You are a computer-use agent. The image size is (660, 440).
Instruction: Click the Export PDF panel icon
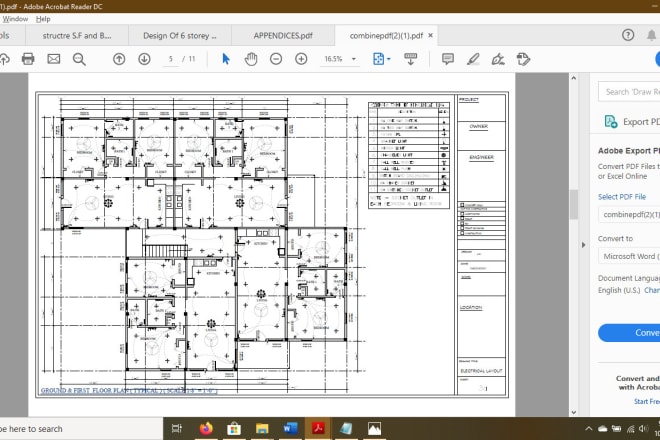[x=611, y=122]
